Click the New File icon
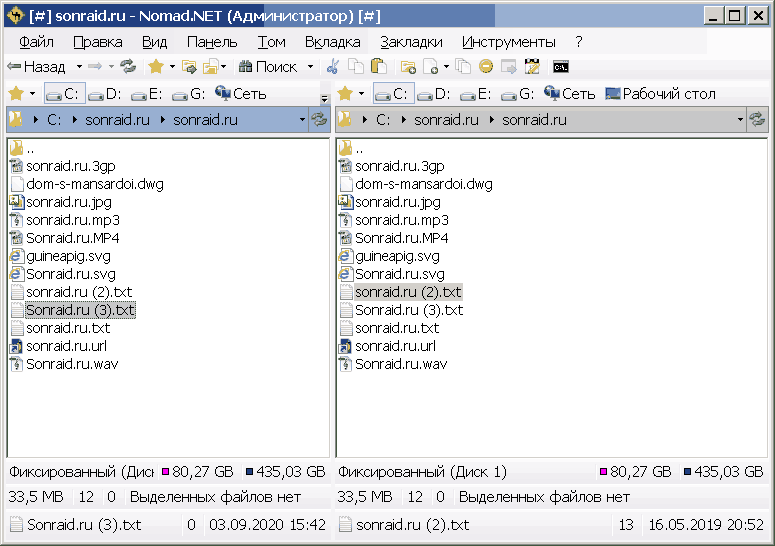Image resolution: width=775 pixels, height=546 pixels. (431, 66)
